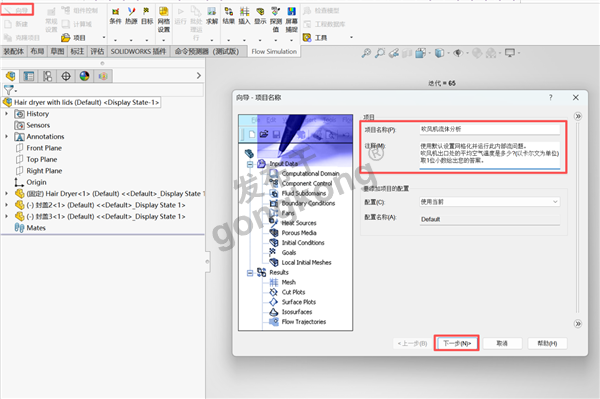Switch to the 标注 ribbon tab

tap(77, 51)
